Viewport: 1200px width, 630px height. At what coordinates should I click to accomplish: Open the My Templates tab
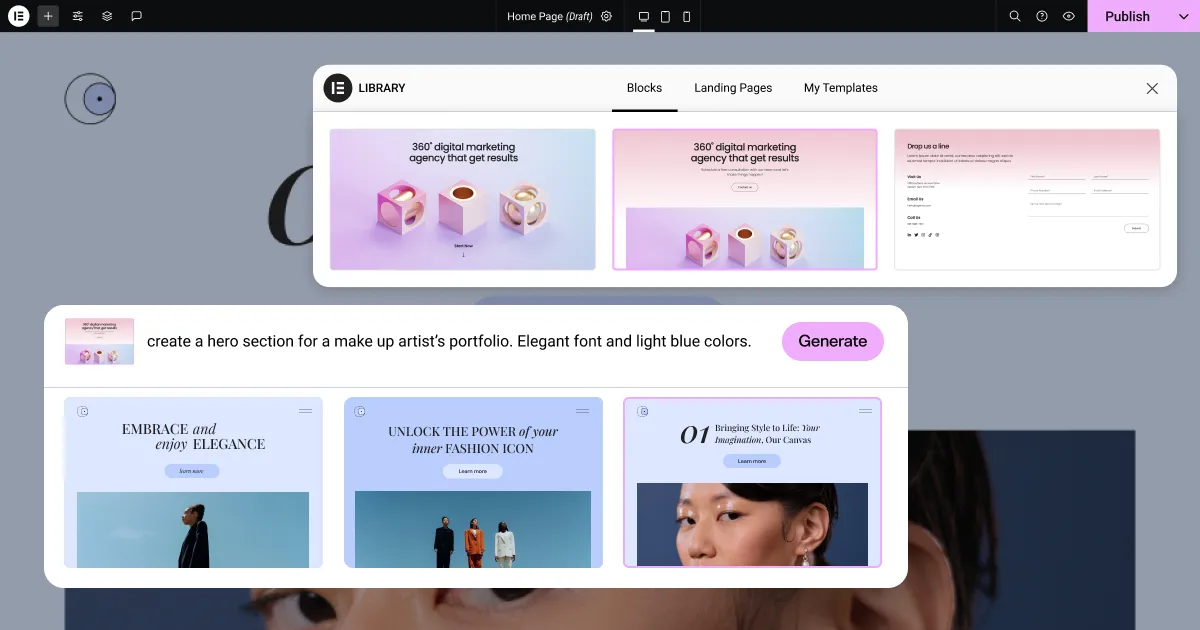click(840, 88)
